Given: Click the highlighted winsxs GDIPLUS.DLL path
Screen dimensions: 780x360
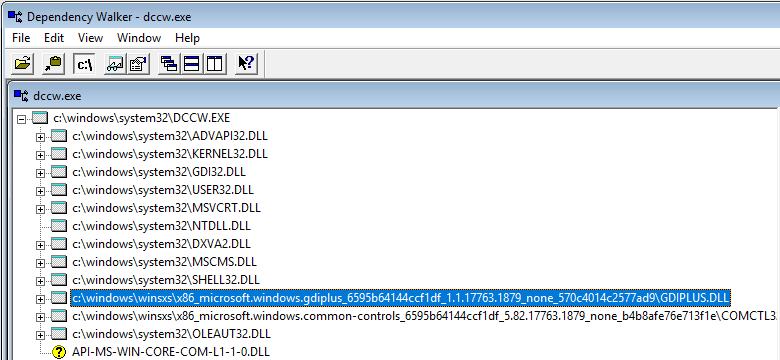Looking at the screenshot, I should (x=400, y=298).
